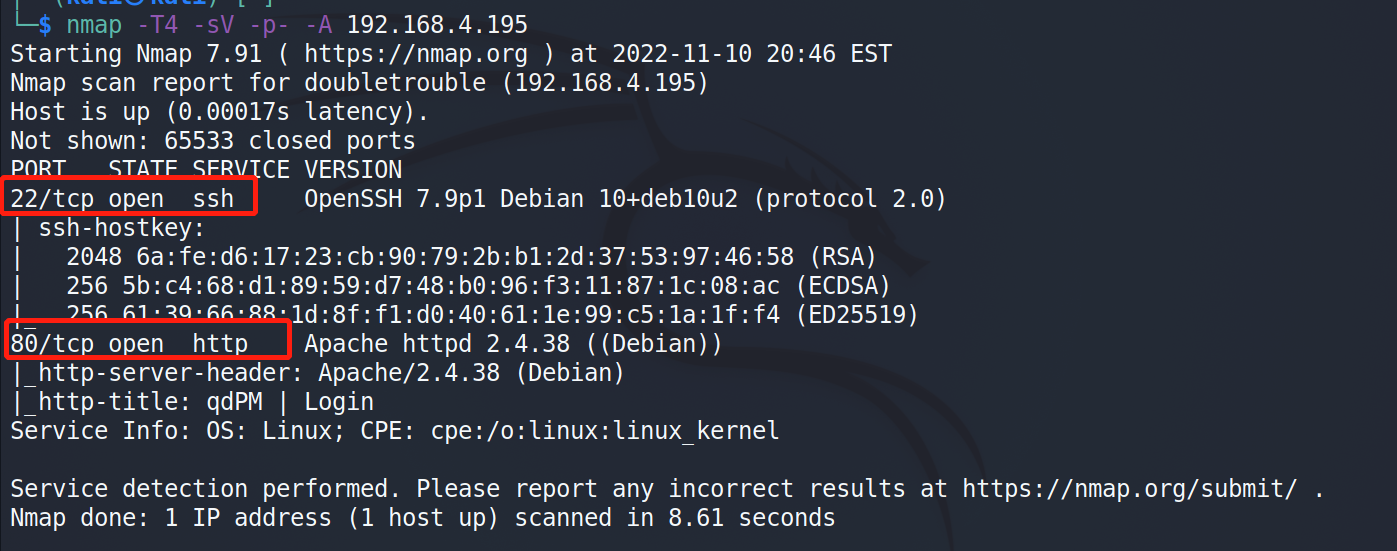Click the Not shown 65533 closed ports line
1397x551 pixels.
pyautogui.click(x=212, y=140)
